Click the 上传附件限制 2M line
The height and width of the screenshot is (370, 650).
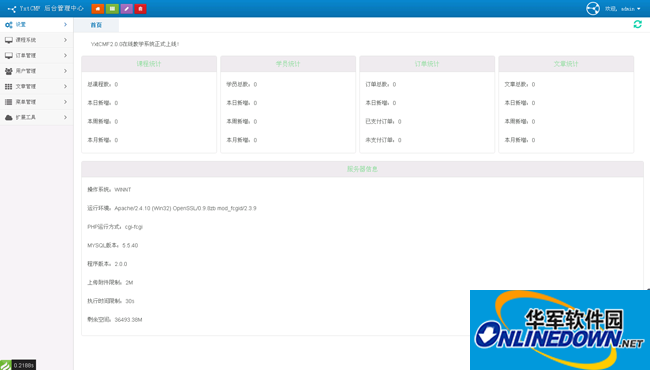click(x=110, y=283)
